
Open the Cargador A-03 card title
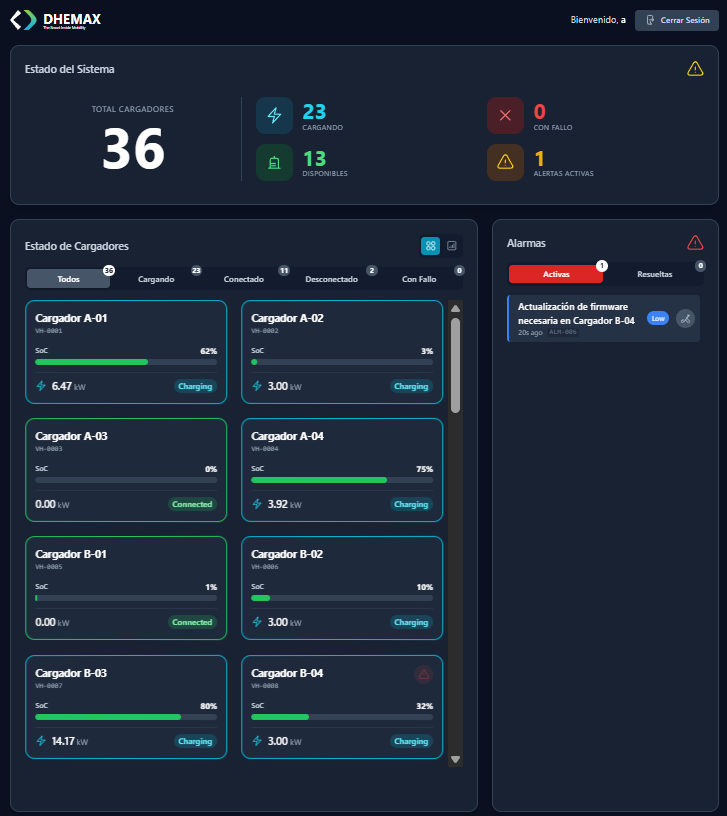(x=71, y=436)
